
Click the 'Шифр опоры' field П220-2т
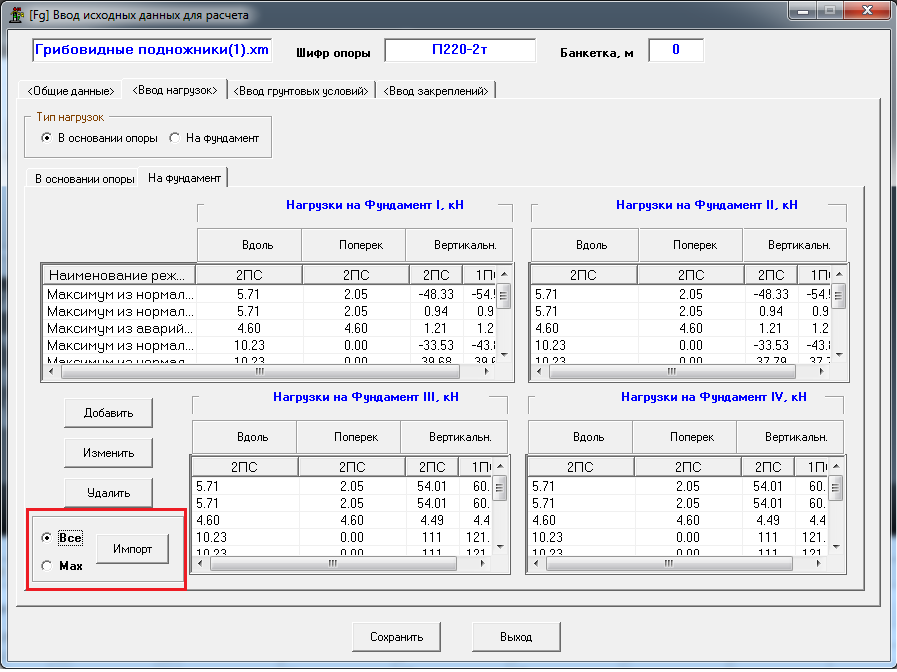click(460, 50)
